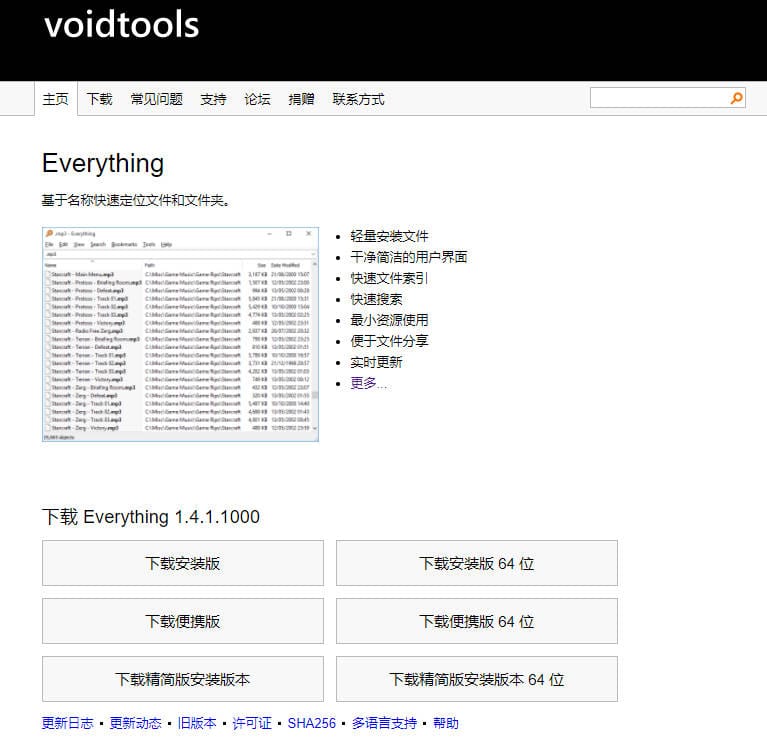Go to 常见问题 in the nav bar

(x=157, y=99)
